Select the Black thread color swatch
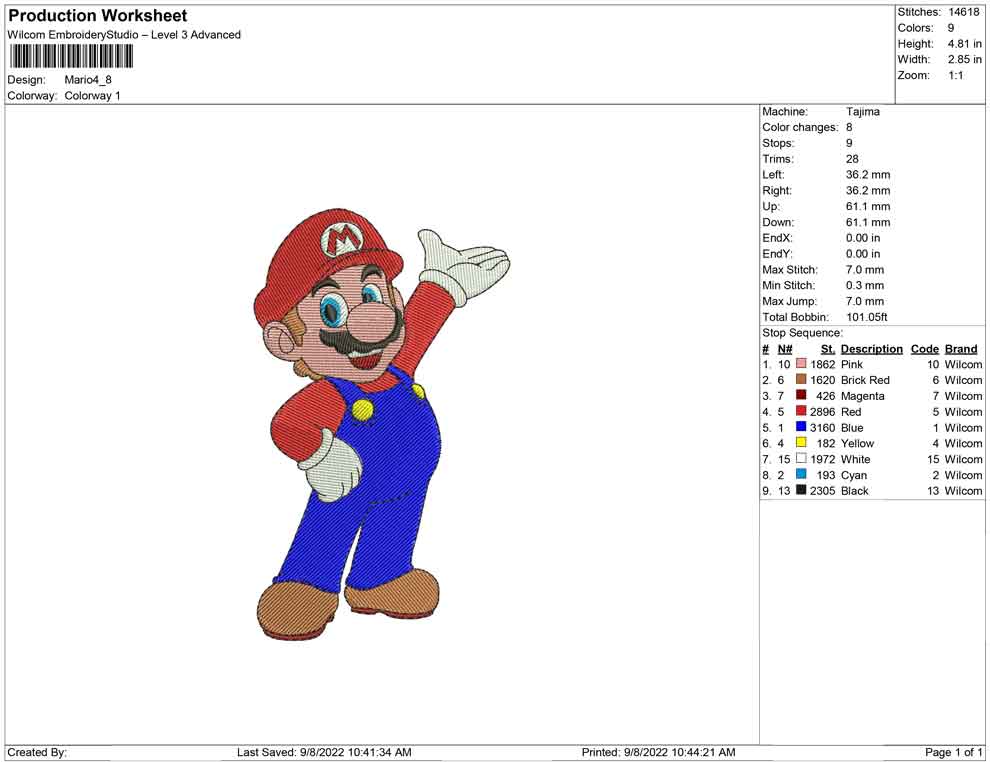This screenshot has height=762, width=990. click(x=801, y=491)
